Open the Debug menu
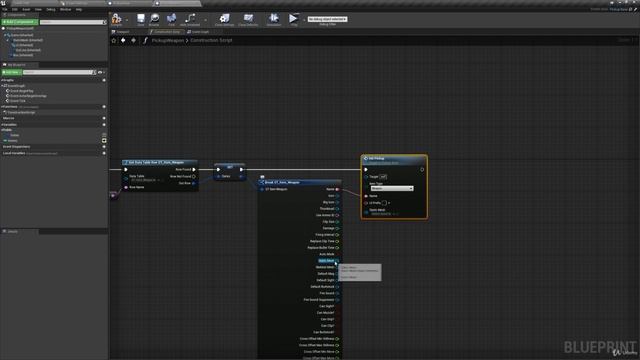This screenshot has width=640, height=360. (51, 9)
